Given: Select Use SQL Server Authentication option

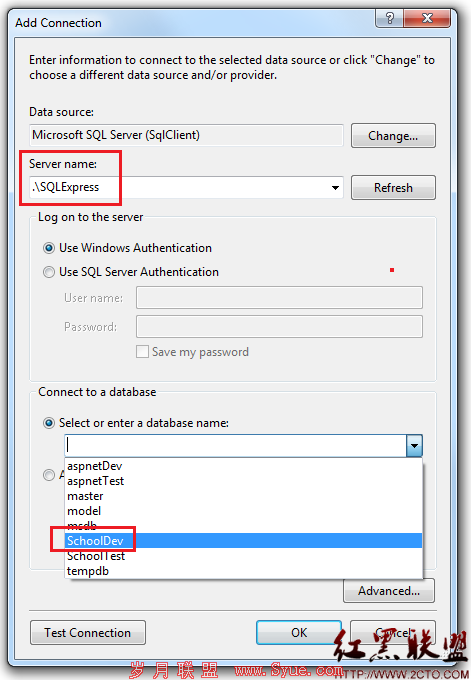Looking at the screenshot, I should point(49,272).
